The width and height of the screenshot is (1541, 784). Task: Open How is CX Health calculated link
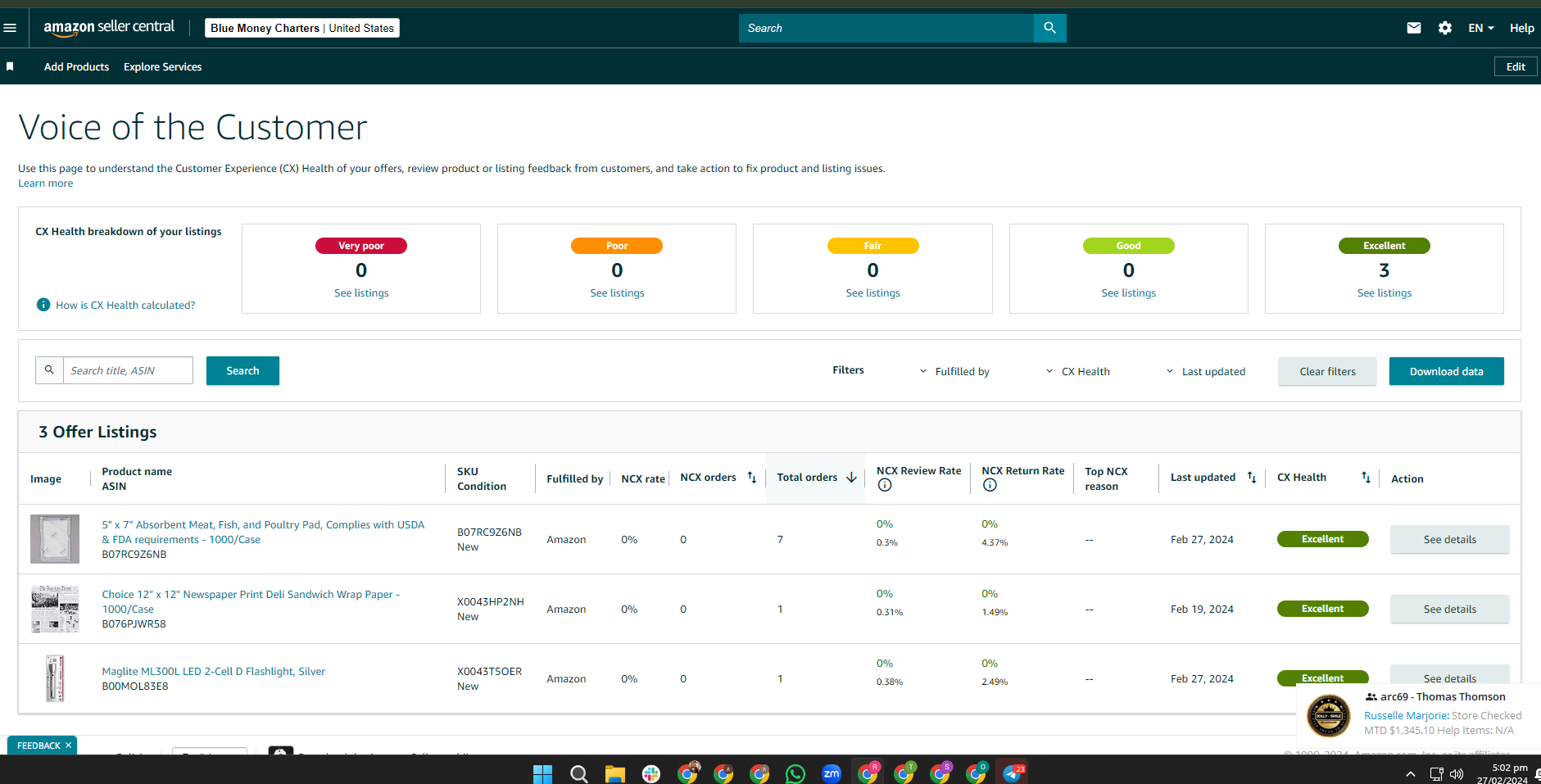[125, 305]
